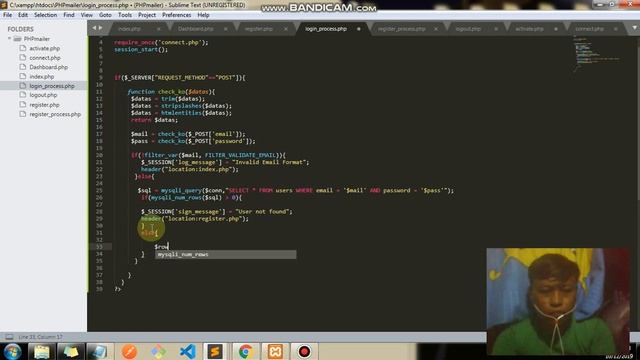This screenshot has width=640, height=360.
Task: Open register.php from the sidebar
Action: pyautogui.click(x=44, y=105)
